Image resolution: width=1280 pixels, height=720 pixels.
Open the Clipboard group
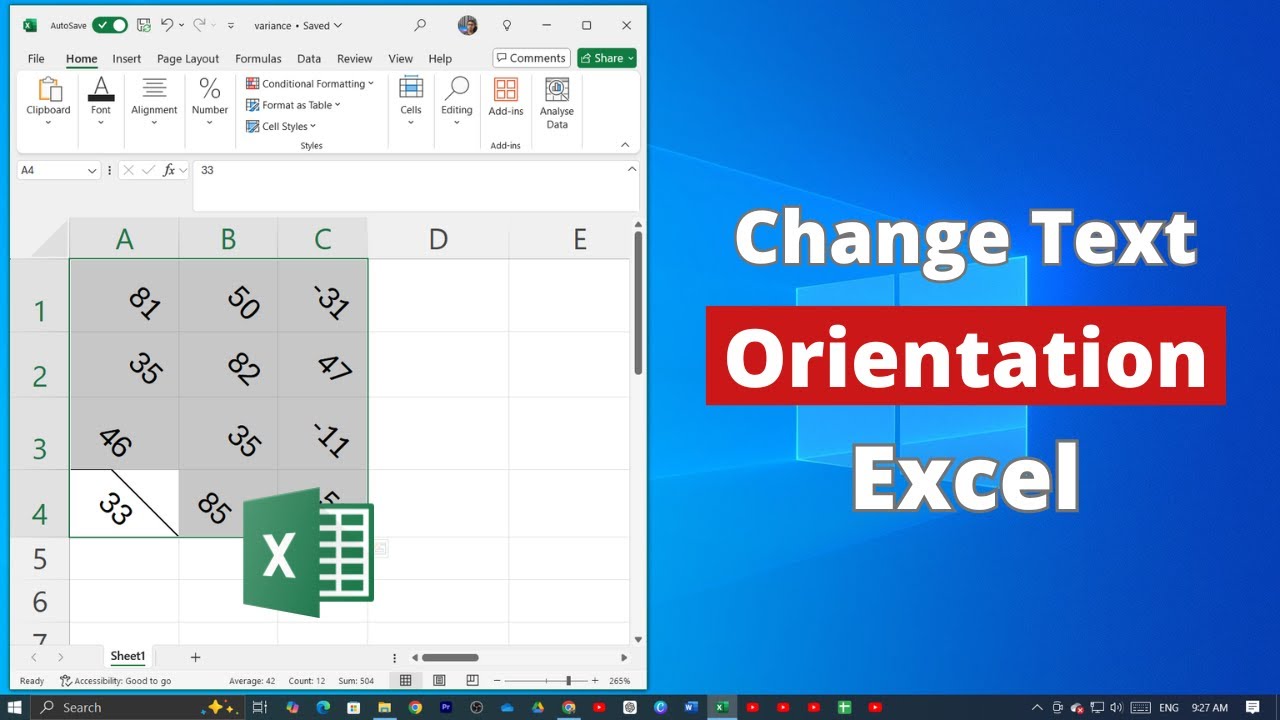tap(48, 102)
